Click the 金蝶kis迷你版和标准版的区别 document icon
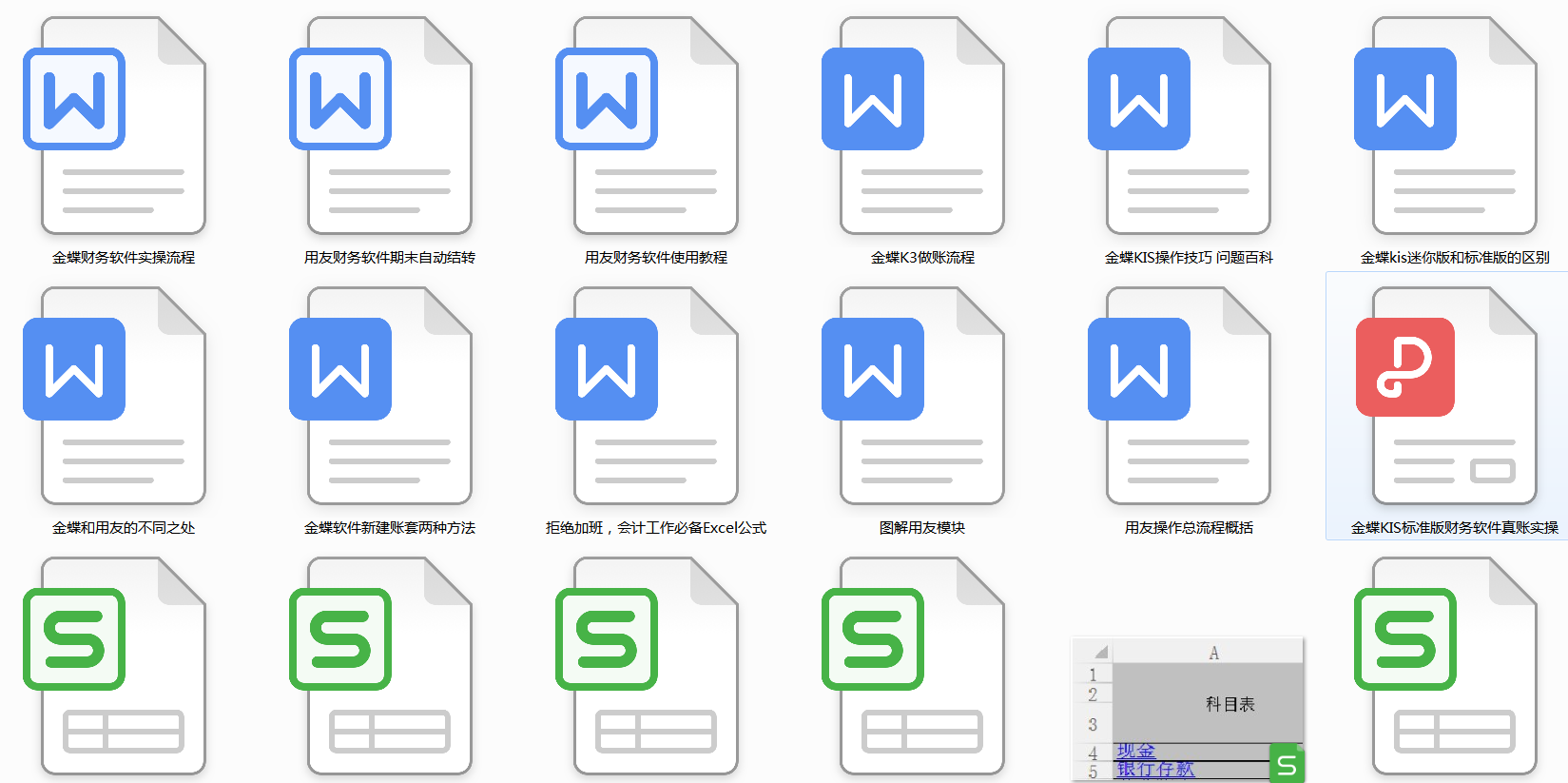The height and width of the screenshot is (783, 1568). pos(1446,126)
